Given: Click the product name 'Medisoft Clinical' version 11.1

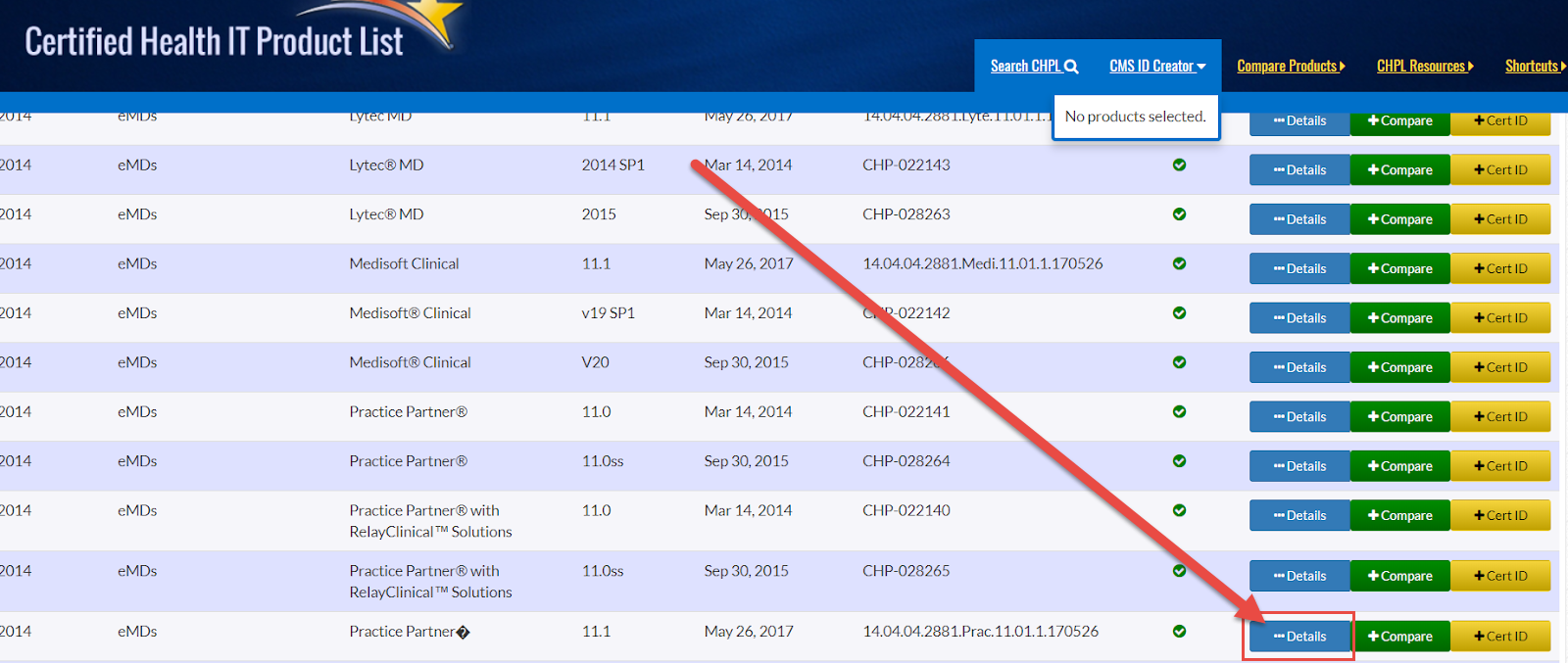Looking at the screenshot, I should [405, 263].
